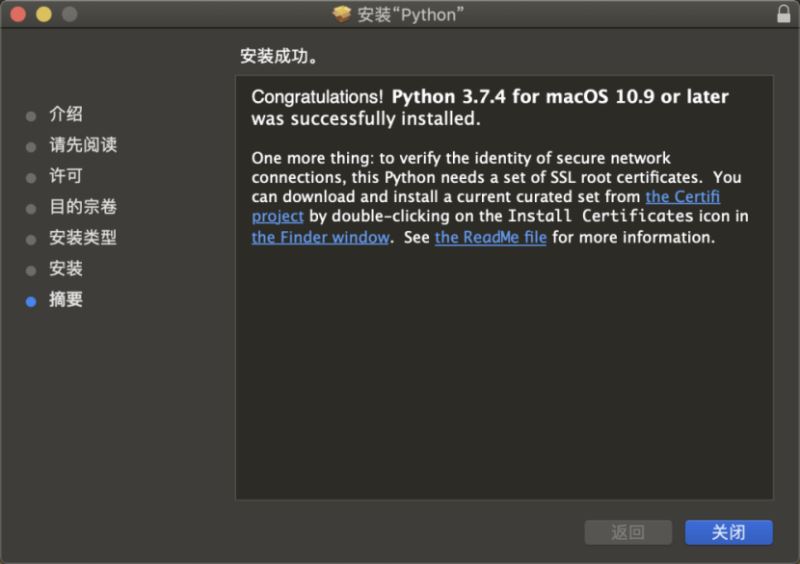Click the package icon beside the installer title
The width and height of the screenshot is (800, 564).
click(x=341, y=14)
